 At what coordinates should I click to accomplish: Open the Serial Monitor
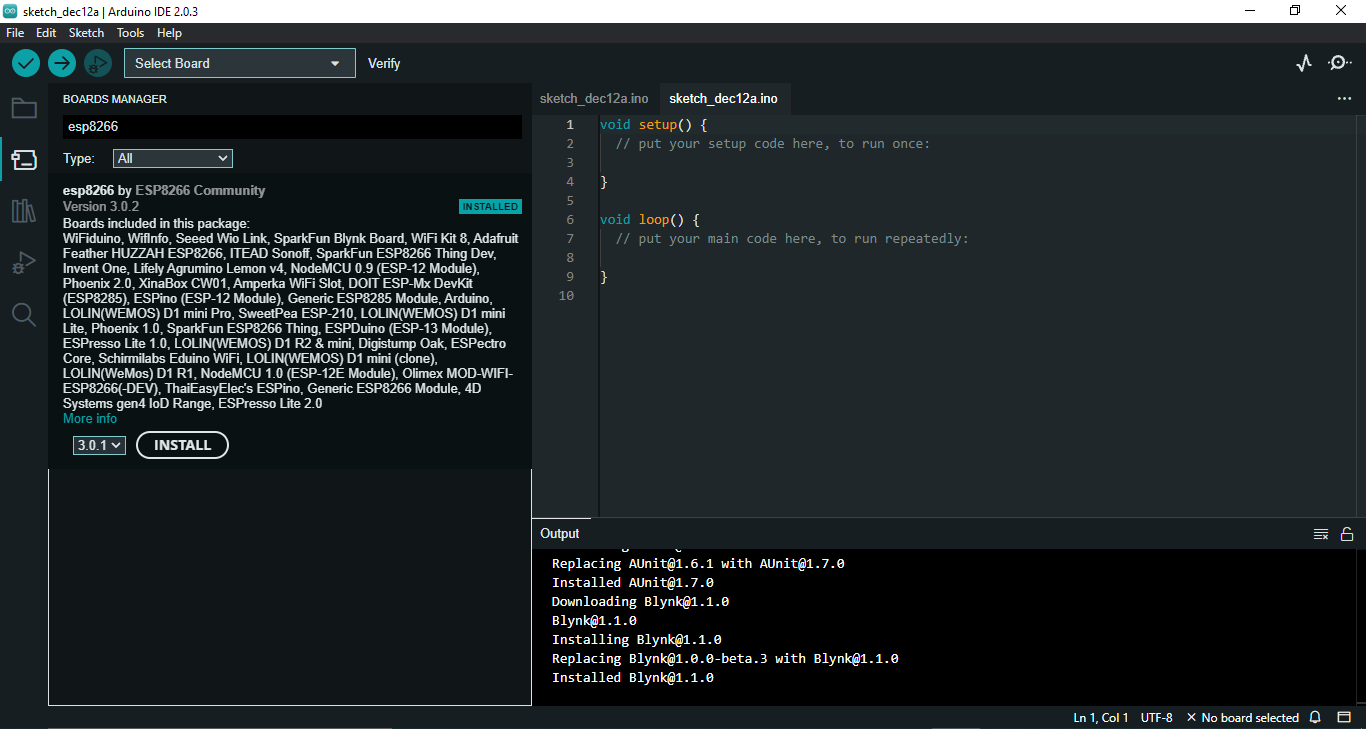(1339, 63)
